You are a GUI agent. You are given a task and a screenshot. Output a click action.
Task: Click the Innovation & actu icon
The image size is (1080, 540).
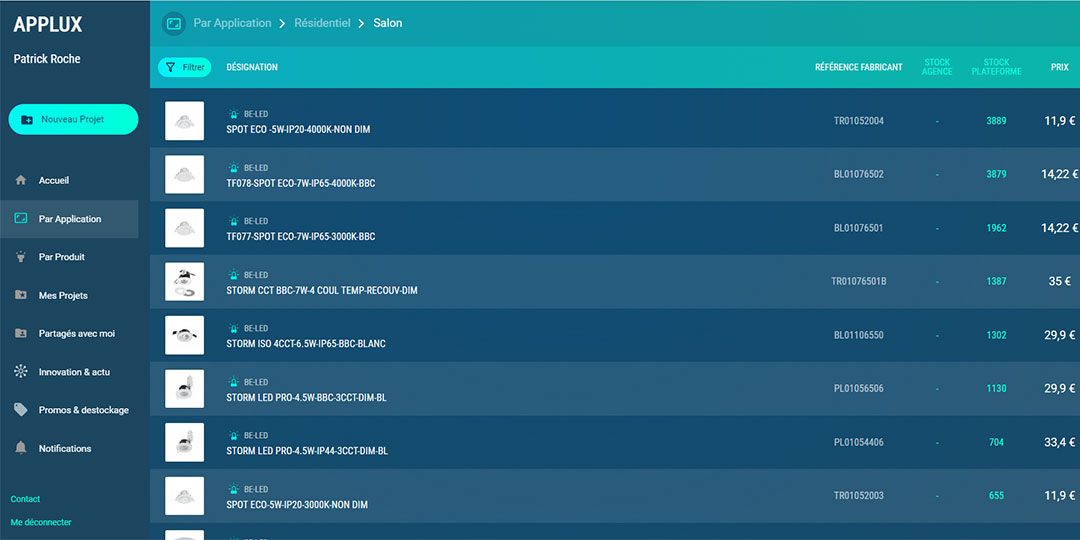tap(21, 372)
